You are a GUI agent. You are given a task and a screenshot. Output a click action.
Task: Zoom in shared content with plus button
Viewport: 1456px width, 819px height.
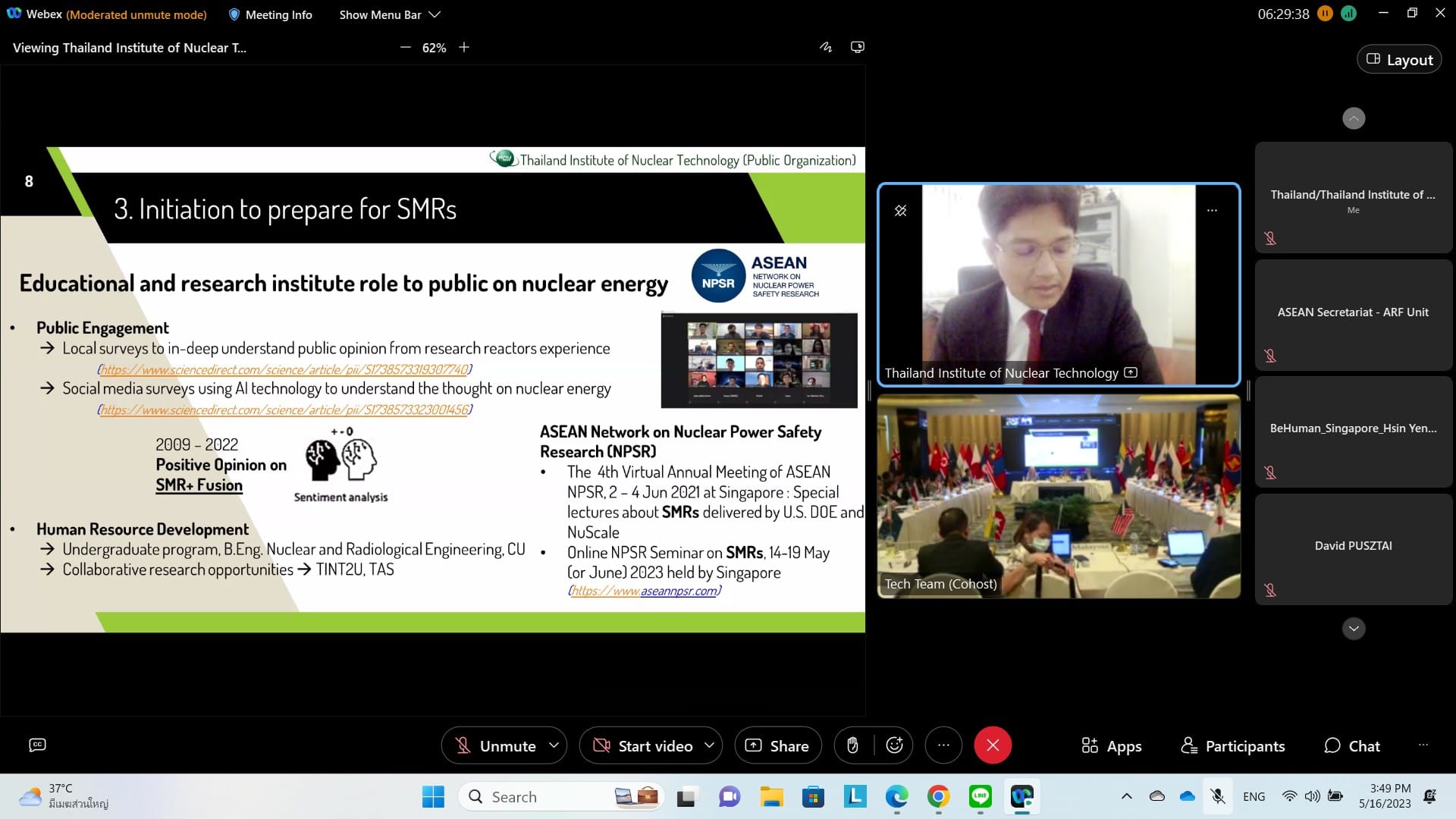[x=464, y=47]
